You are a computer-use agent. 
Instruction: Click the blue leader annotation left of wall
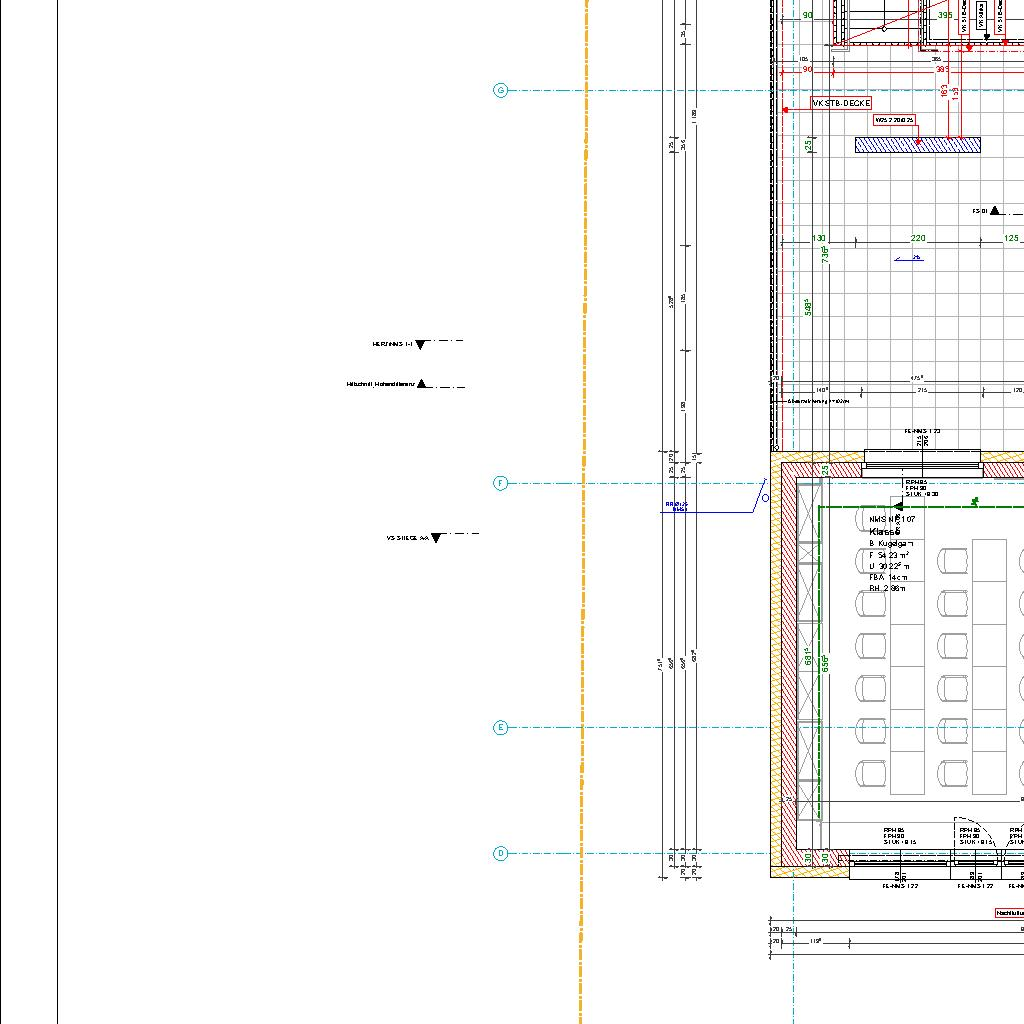pos(677,506)
